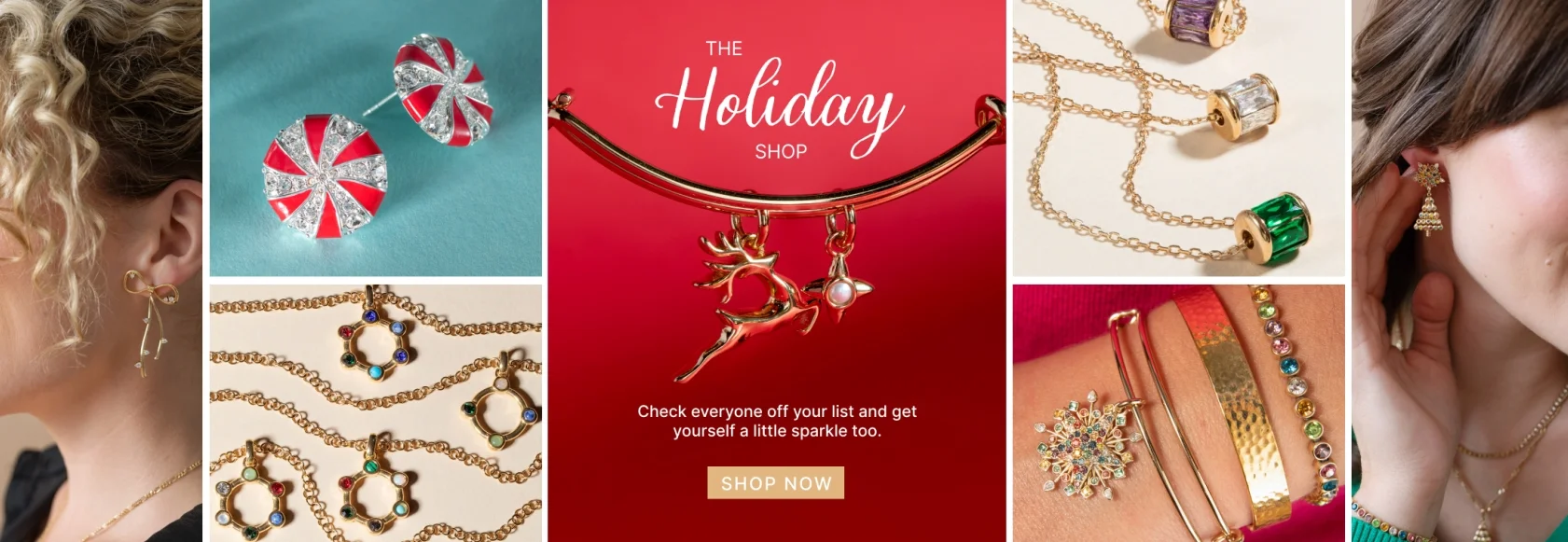The image size is (1568, 542).
Task: Select the rainbow gemstone tennis bracelet
Action: click(x=1298, y=392)
